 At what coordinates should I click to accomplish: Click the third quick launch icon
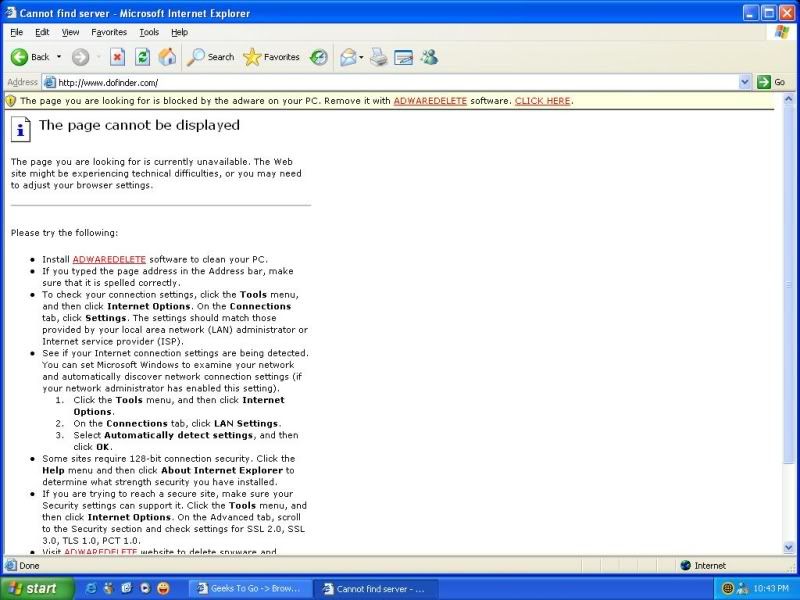[127, 588]
